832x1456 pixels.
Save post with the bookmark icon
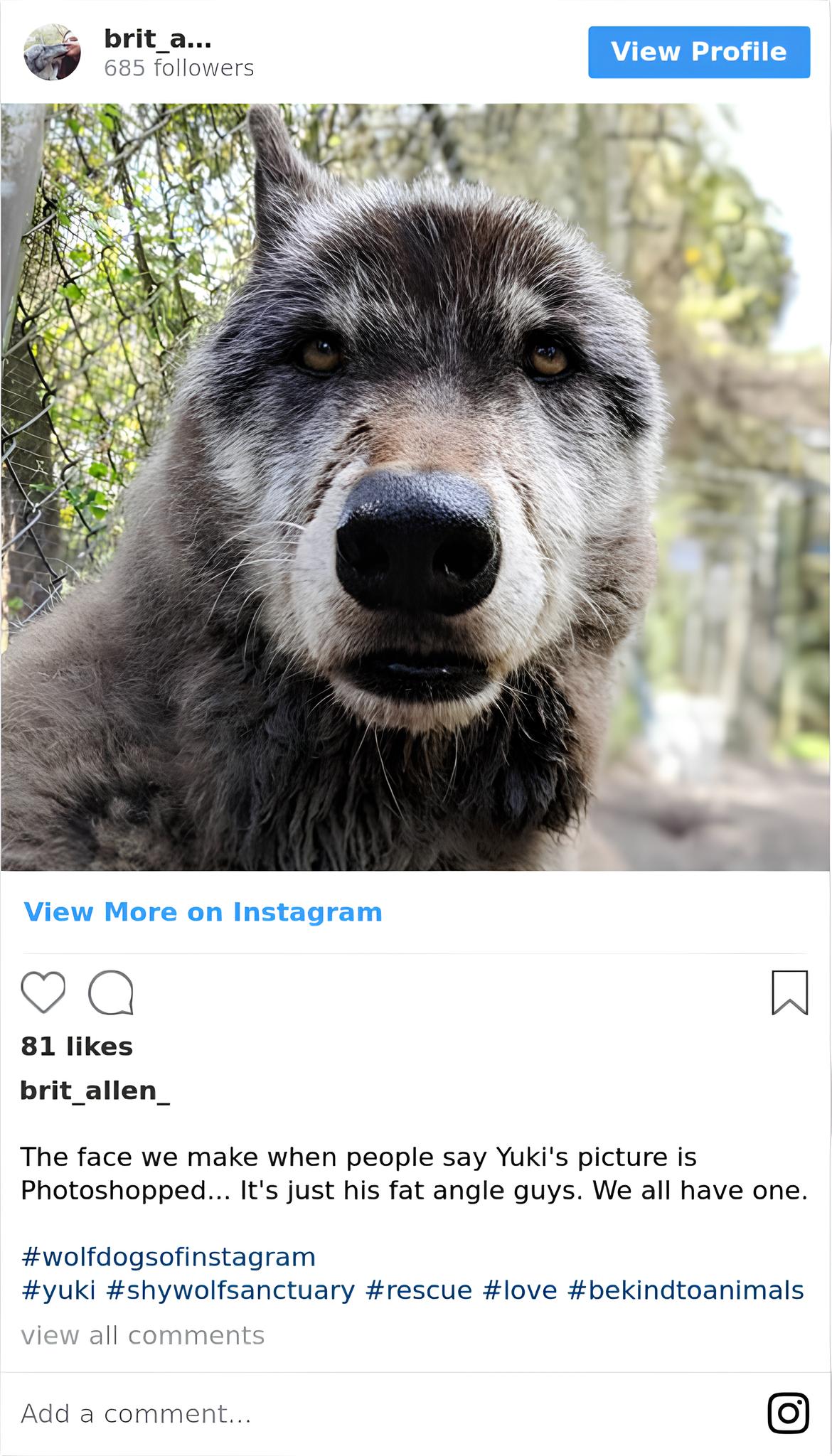click(x=789, y=992)
